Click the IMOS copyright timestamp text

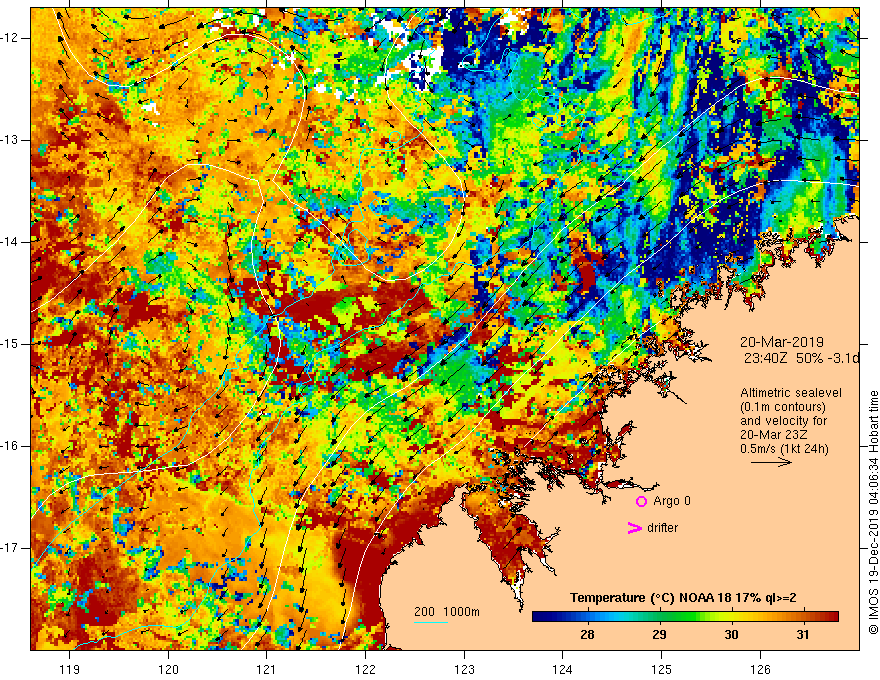point(873,512)
